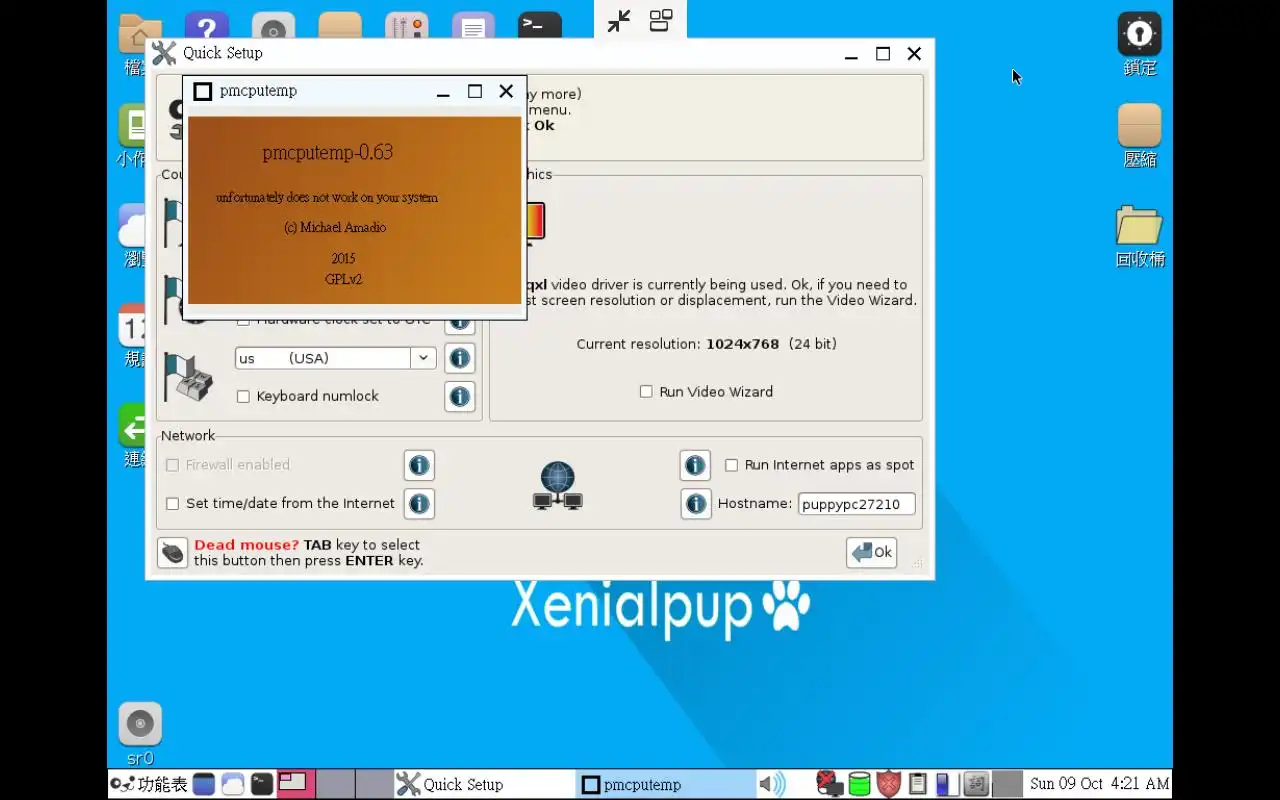Click the inward arrows shrink icon

[619, 20]
